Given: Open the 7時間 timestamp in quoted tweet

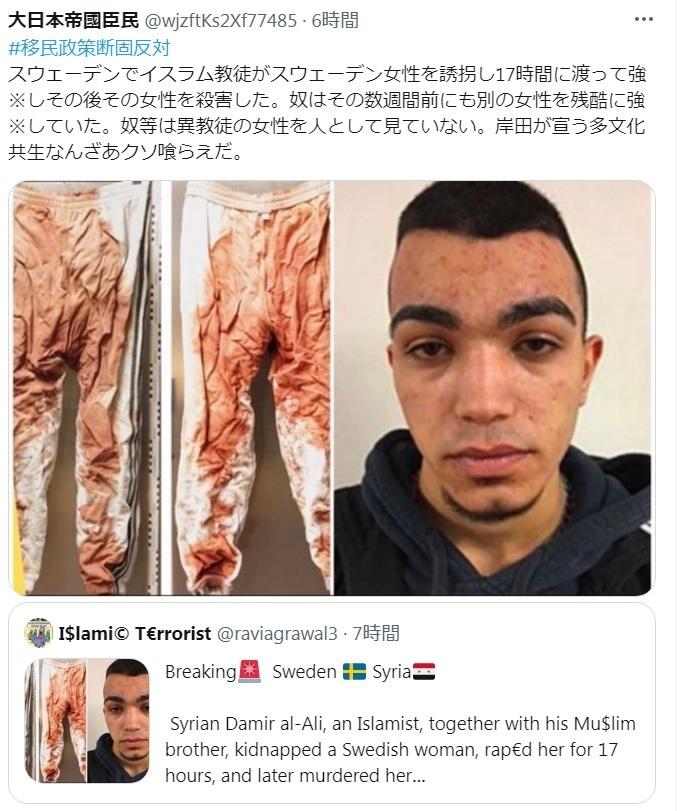Looking at the screenshot, I should (x=376, y=634).
